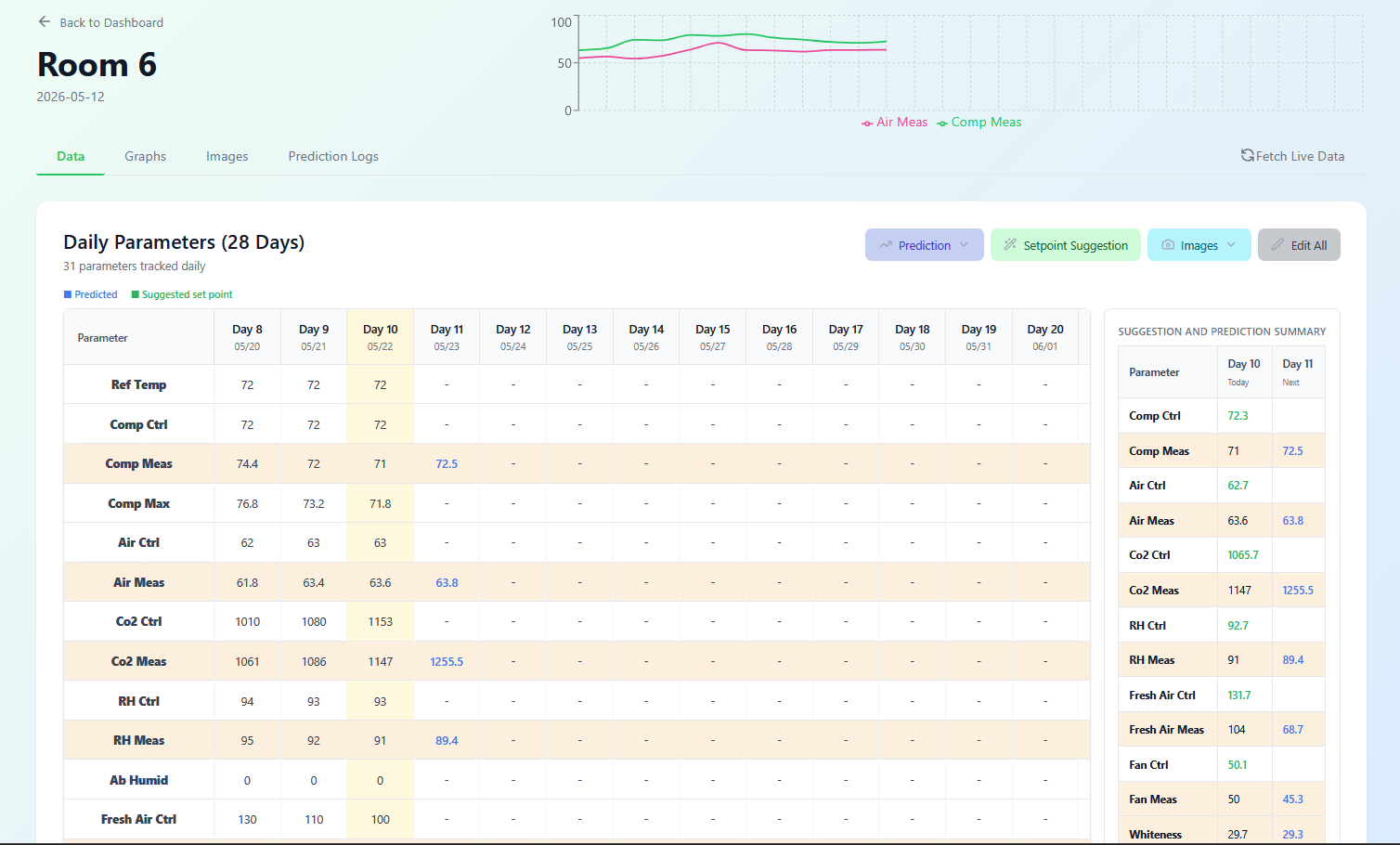The image size is (1400, 845).
Task: Click the suggested 92.7 RH Ctrl value
Action: click(x=1238, y=625)
